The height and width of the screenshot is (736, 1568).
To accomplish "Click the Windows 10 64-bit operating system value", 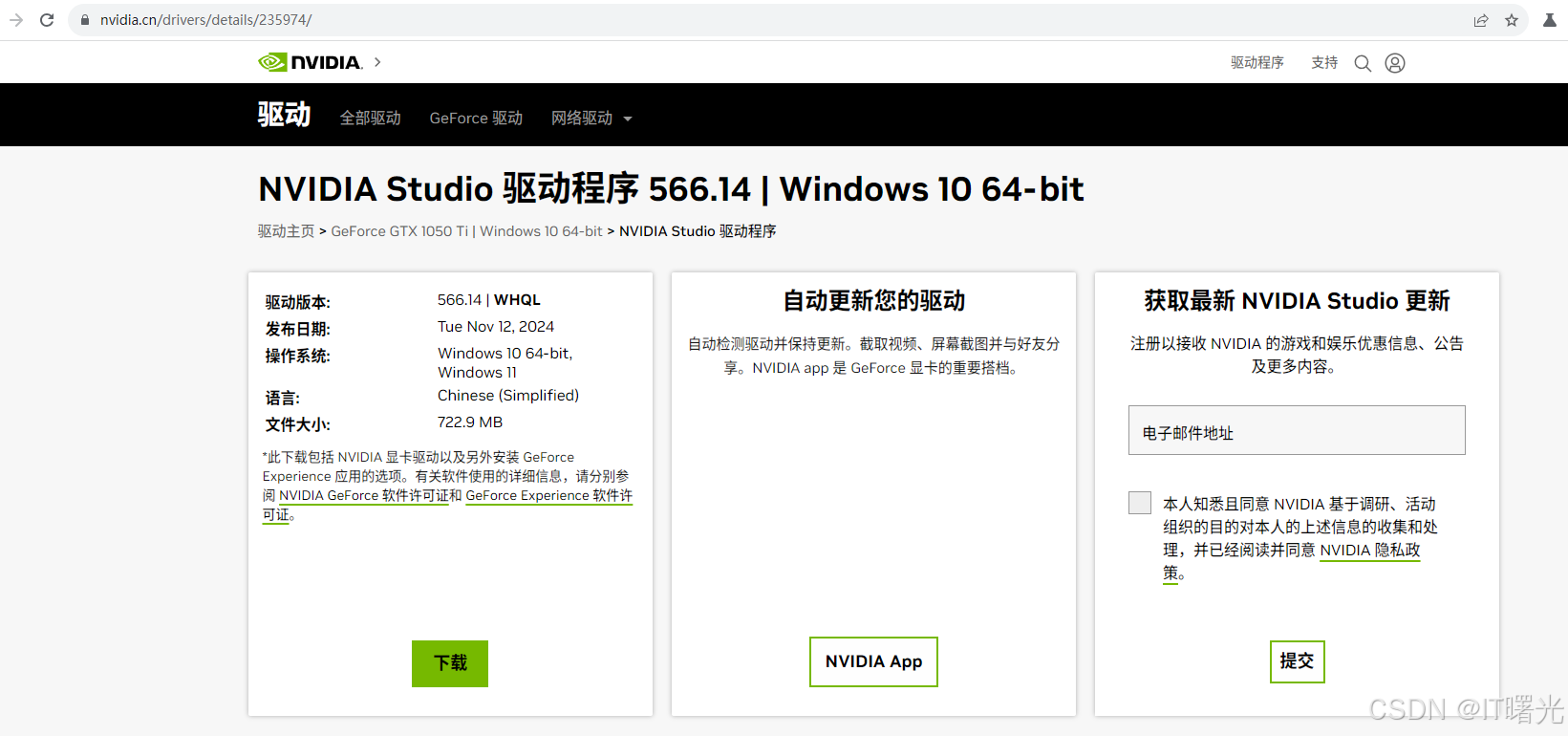I will click(505, 363).
